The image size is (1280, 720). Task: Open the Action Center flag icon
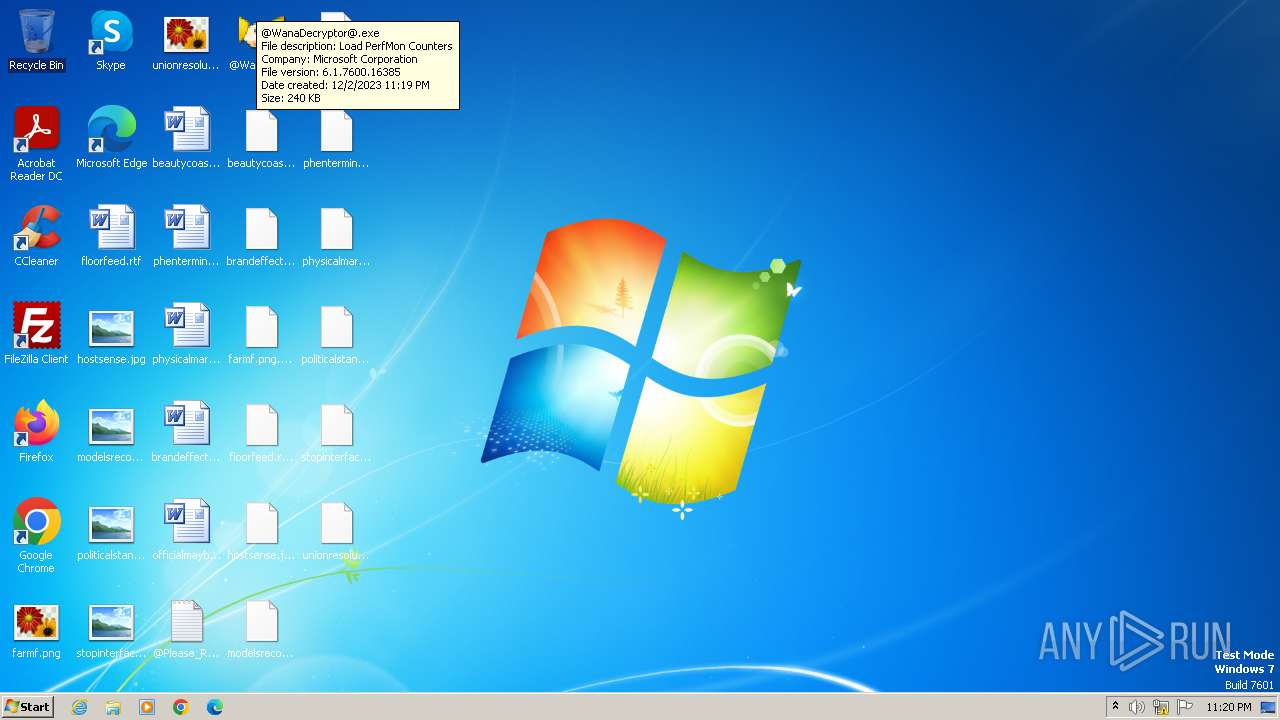coord(1185,707)
